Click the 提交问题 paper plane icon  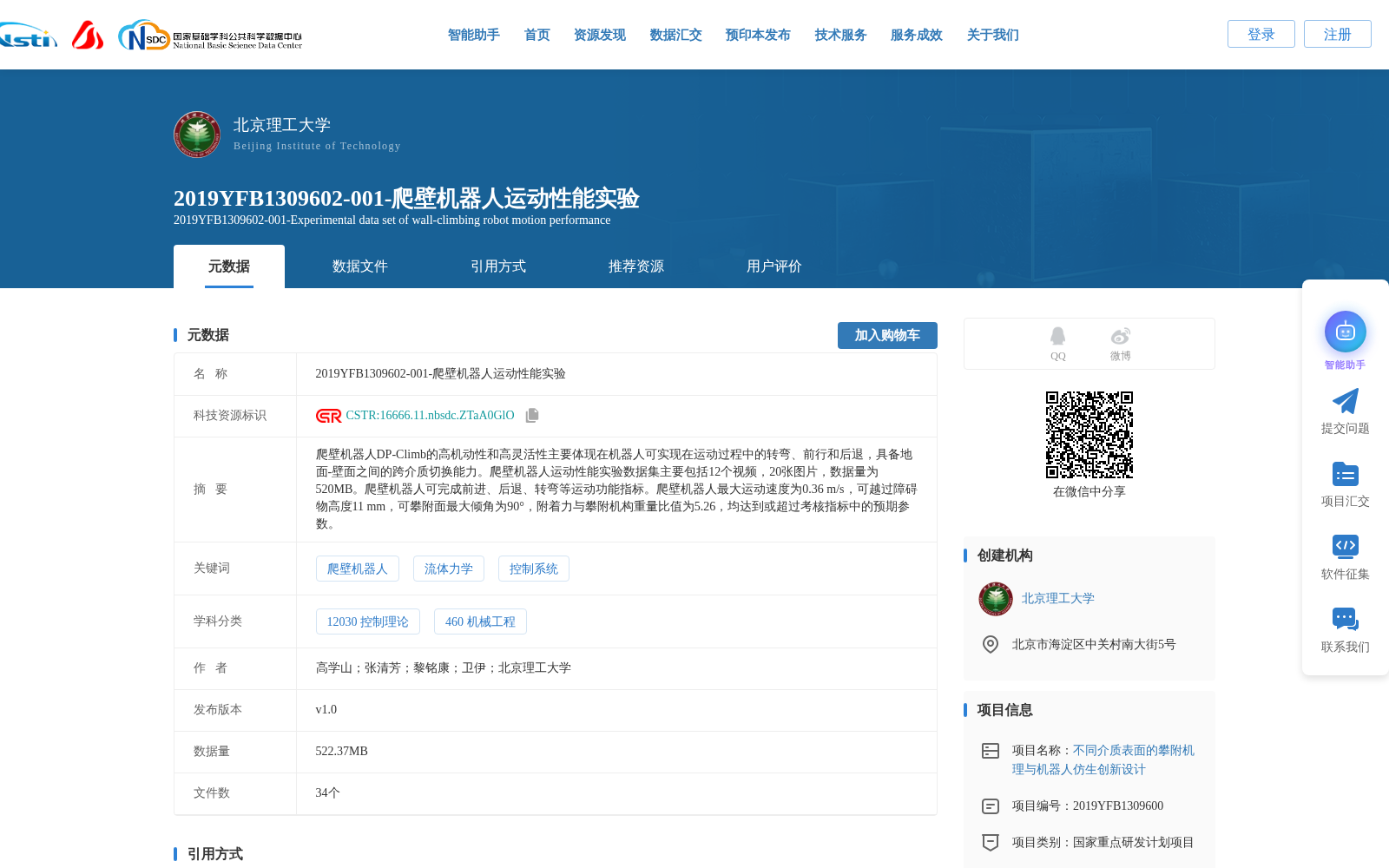click(x=1346, y=401)
